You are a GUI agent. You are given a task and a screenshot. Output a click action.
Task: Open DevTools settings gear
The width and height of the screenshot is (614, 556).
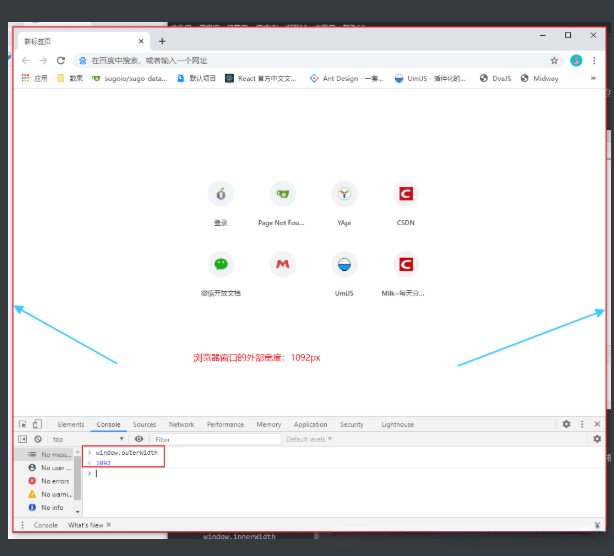566,424
